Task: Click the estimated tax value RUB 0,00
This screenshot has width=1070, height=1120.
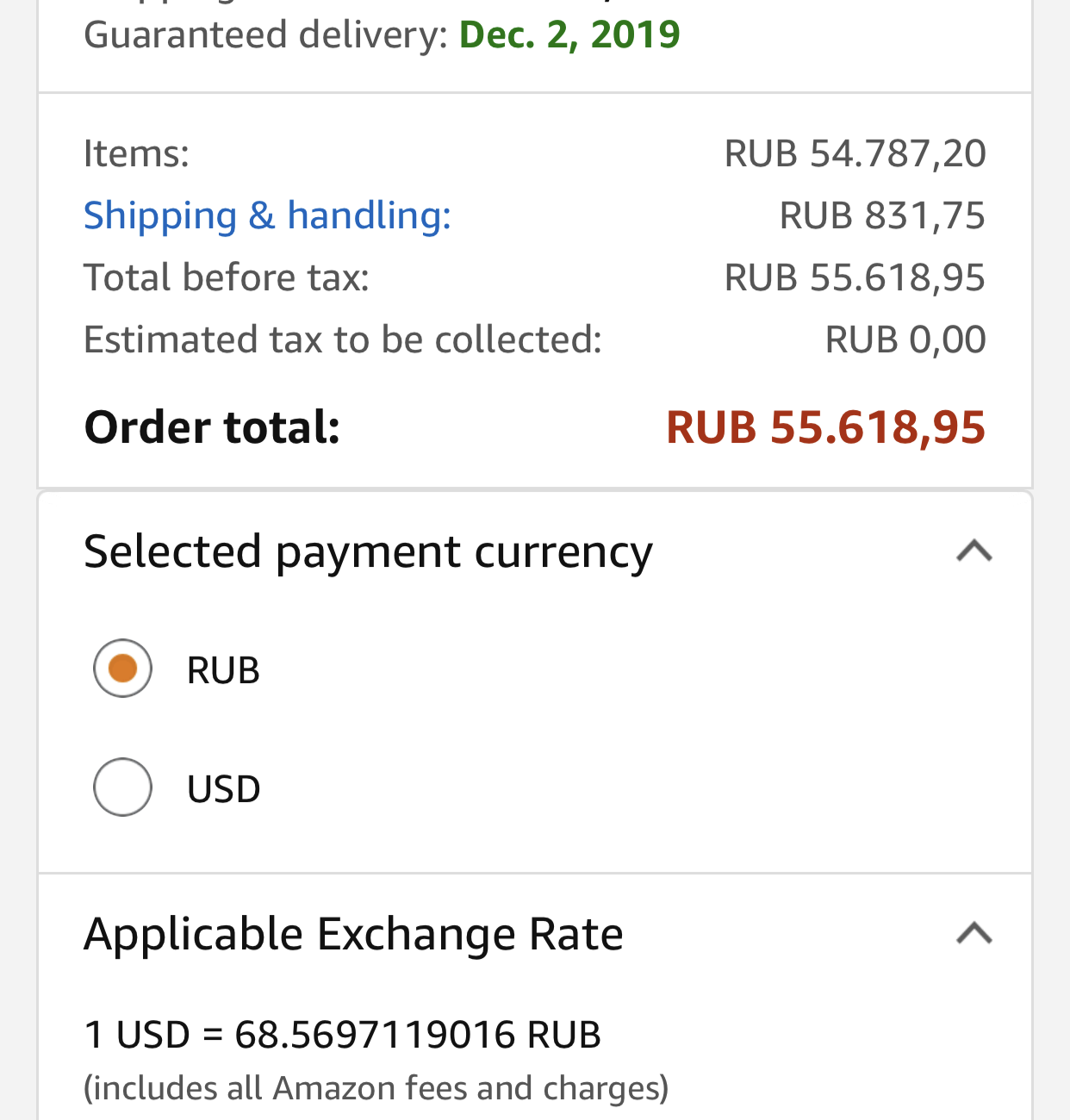Action: pyautogui.click(x=905, y=339)
